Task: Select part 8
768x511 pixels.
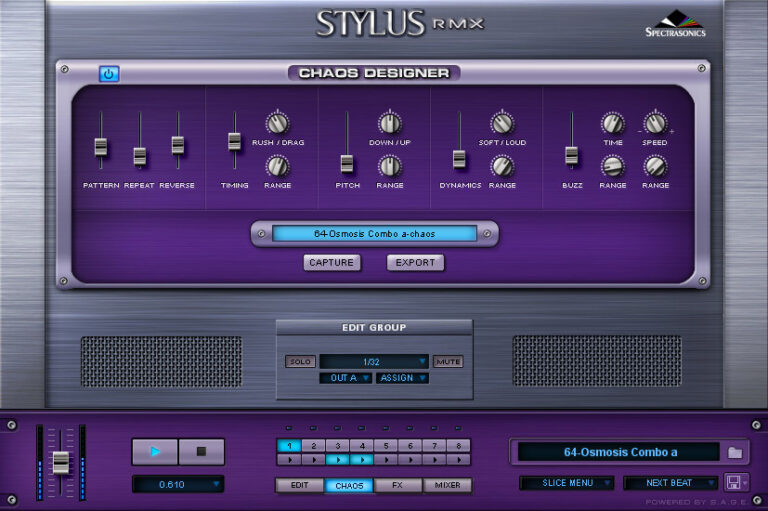Action: point(458,446)
